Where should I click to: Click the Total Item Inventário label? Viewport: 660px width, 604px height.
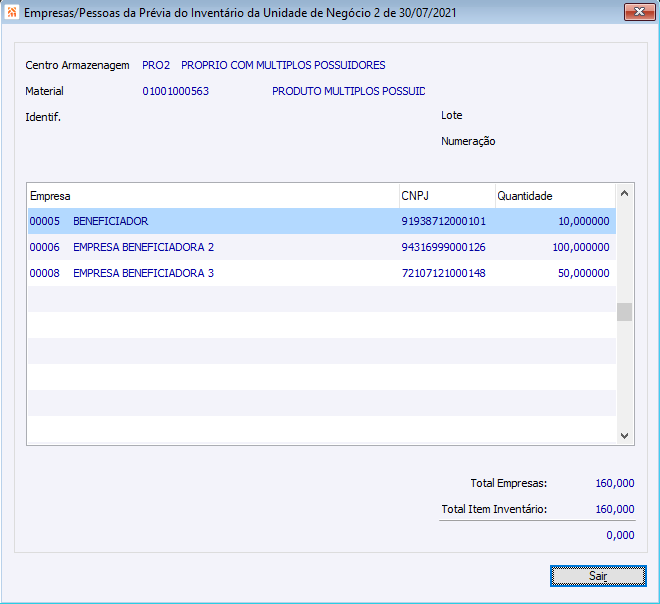(494, 509)
